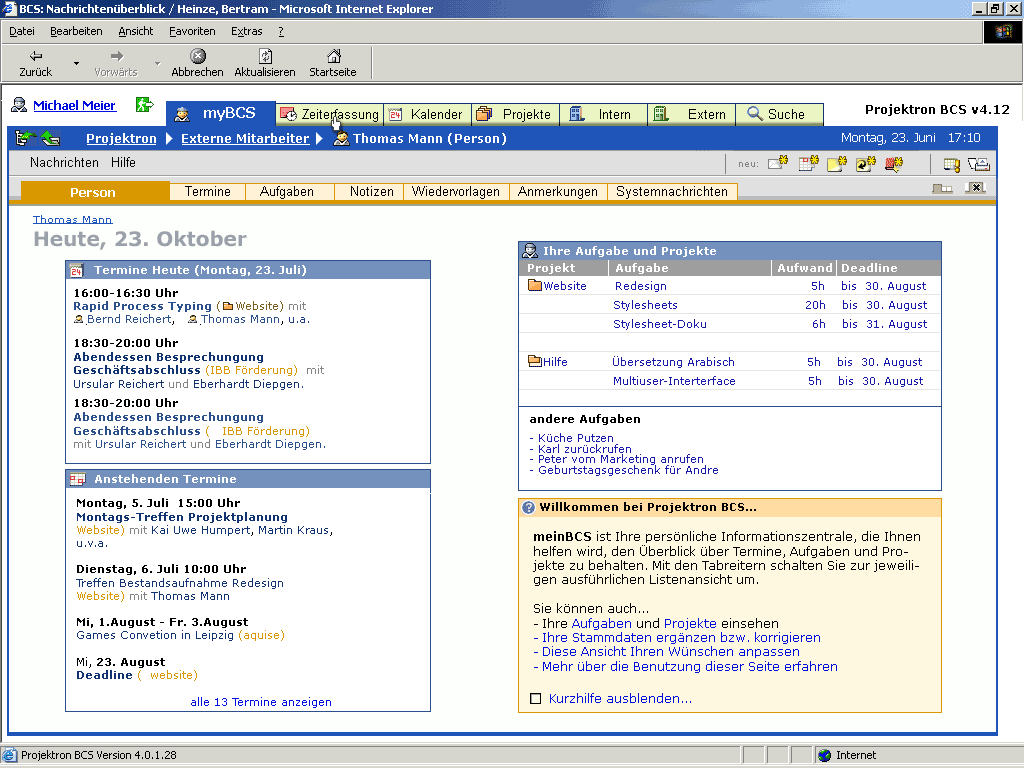
Task: Open the Datei menu
Action: [22, 31]
